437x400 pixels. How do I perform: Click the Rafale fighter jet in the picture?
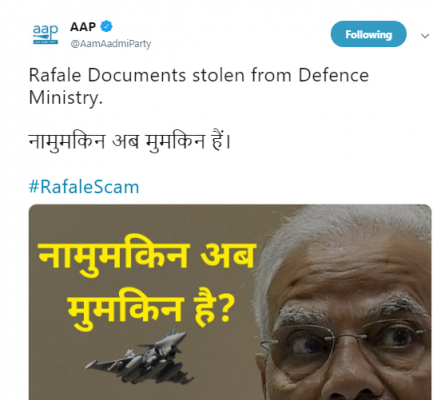(x=142, y=355)
